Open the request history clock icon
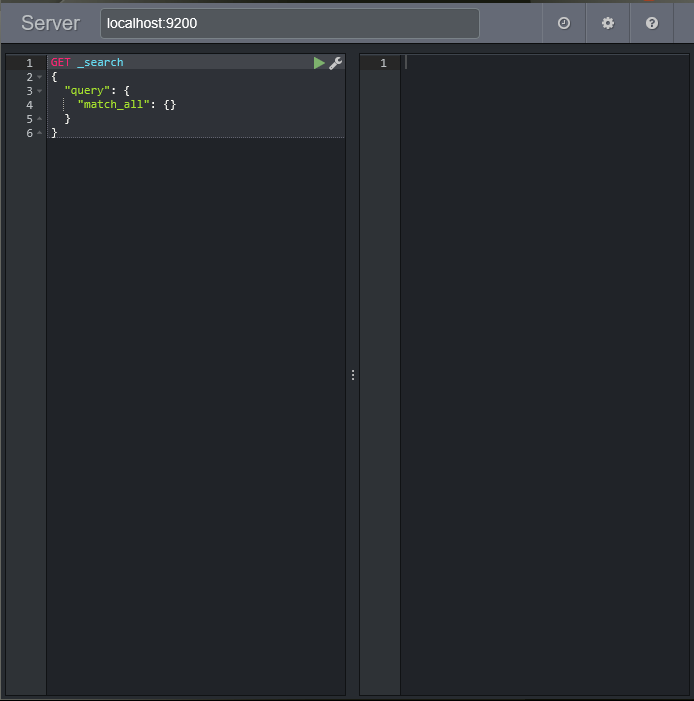Screen dimensions: 694x701 (564, 23)
